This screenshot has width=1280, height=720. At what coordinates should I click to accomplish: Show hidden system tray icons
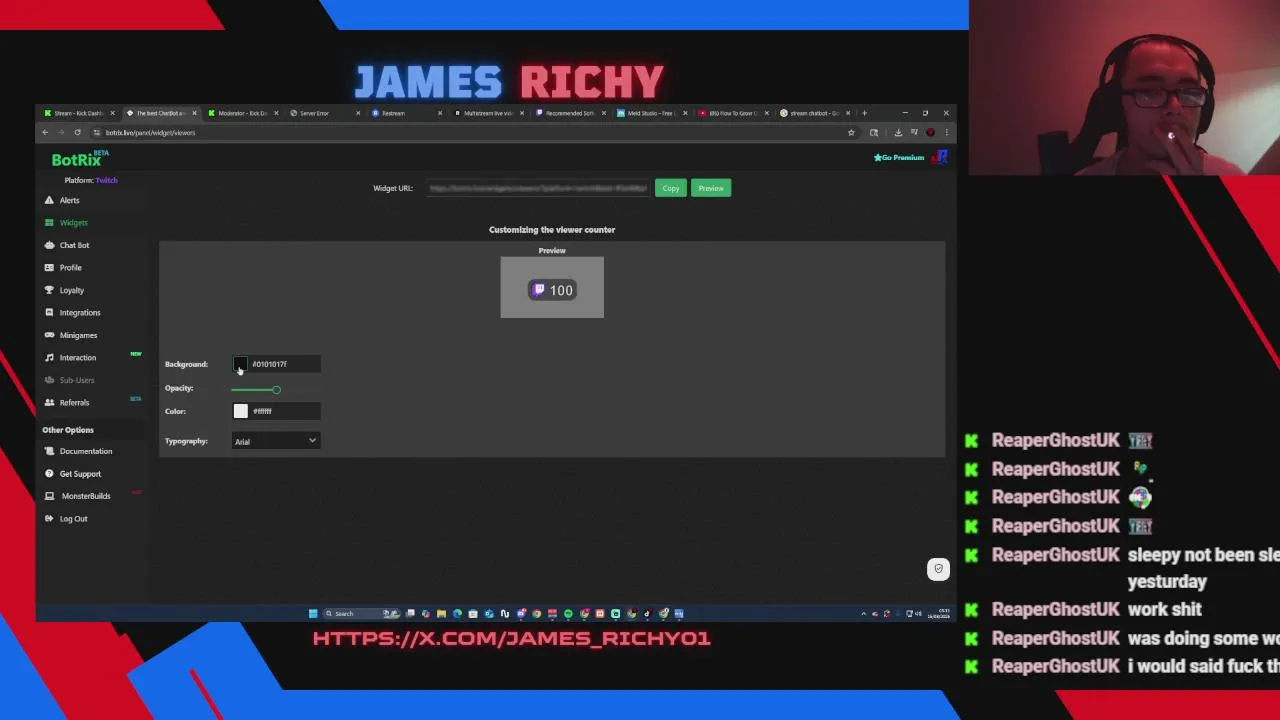pyautogui.click(x=864, y=614)
